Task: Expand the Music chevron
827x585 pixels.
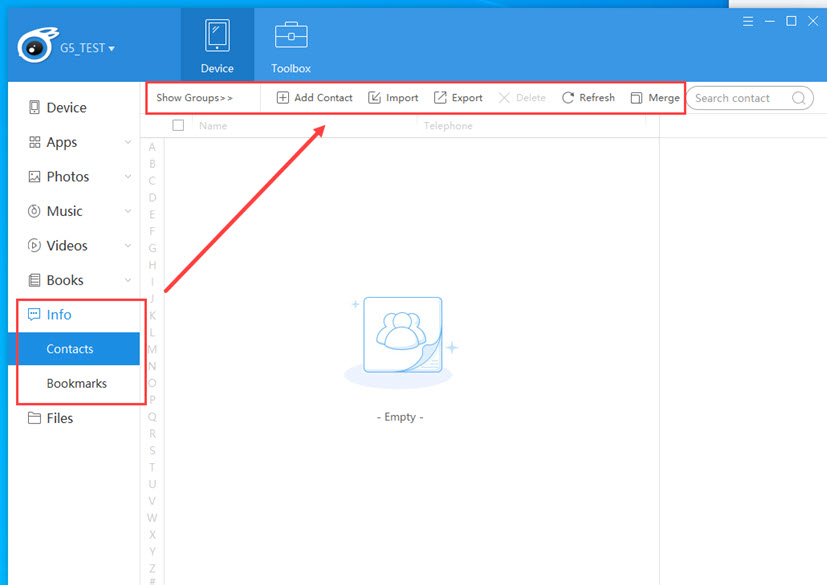Action: pyautogui.click(x=128, y=211)
